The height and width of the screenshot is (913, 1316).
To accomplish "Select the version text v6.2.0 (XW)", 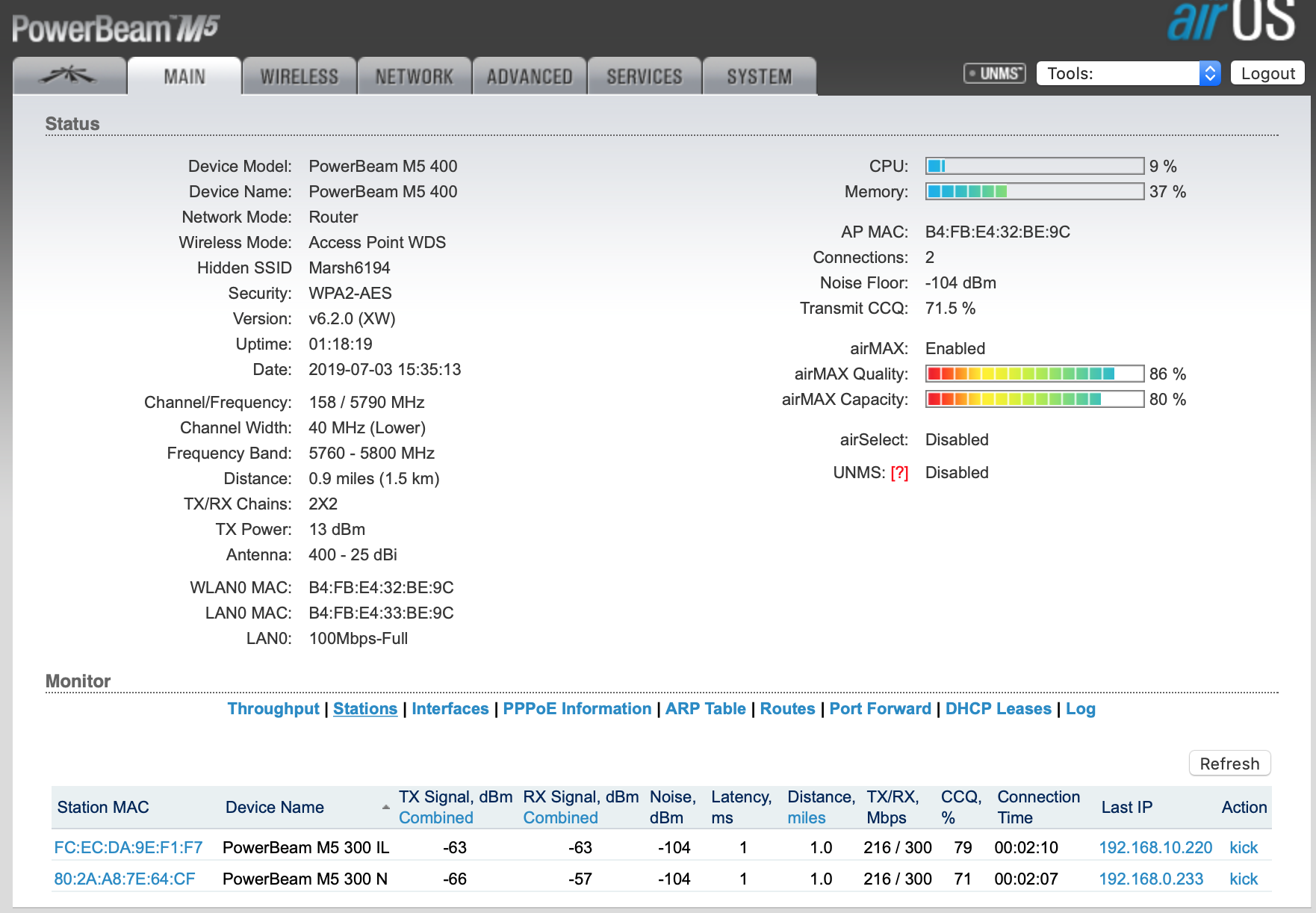I will click(x=352, y=319).
